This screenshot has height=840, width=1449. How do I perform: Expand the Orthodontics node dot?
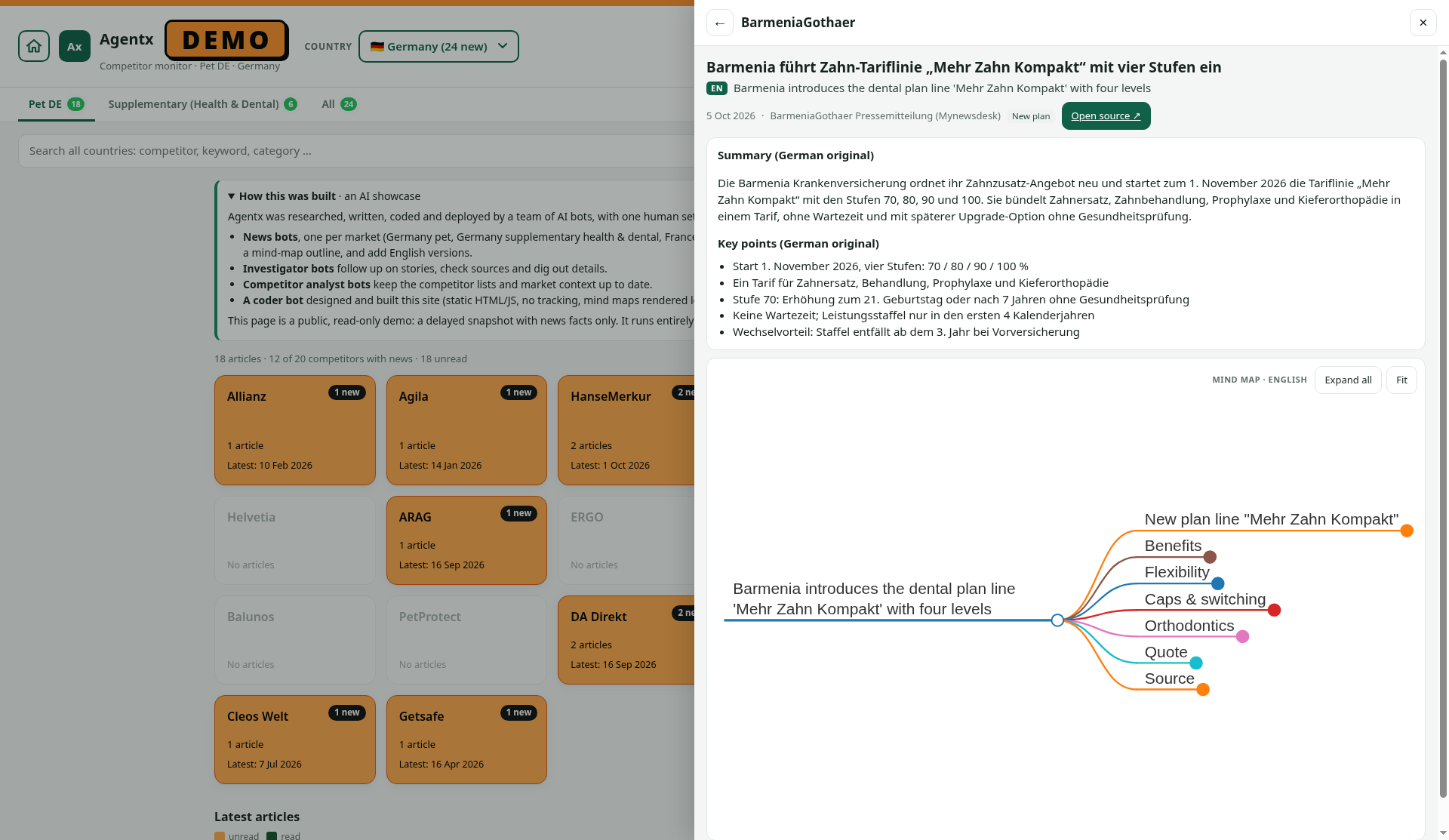point(1242,636)
